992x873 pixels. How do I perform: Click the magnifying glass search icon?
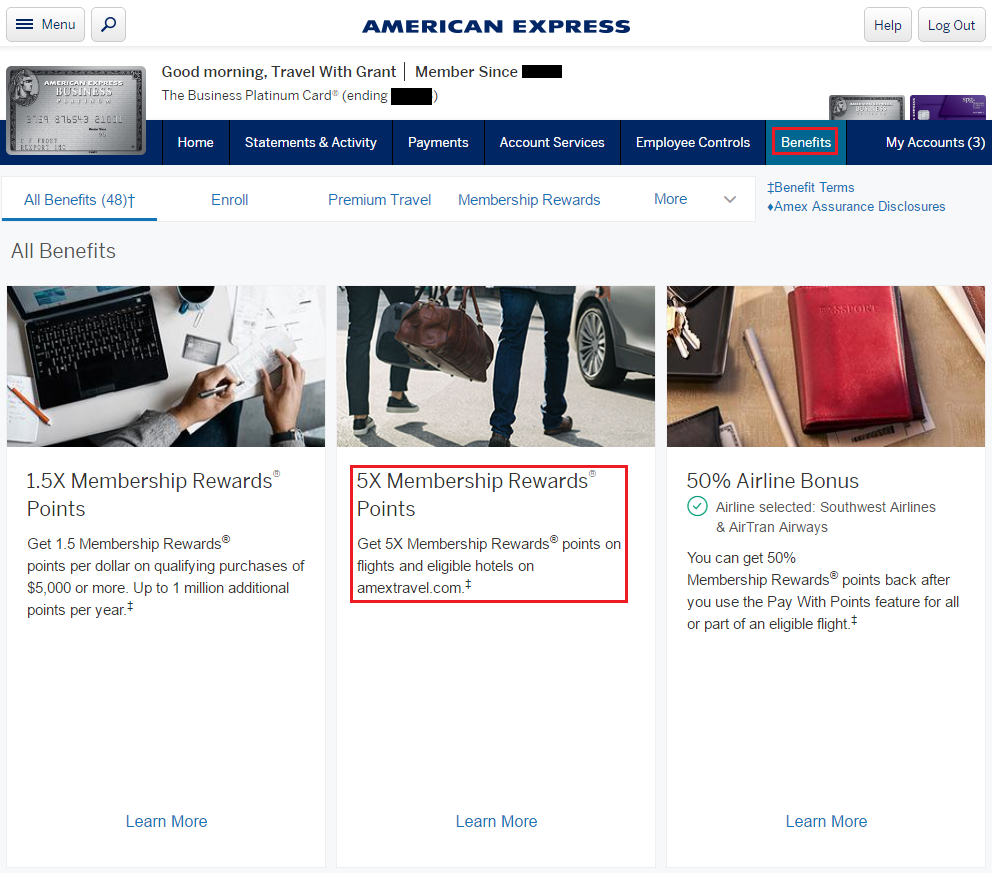pos(108,25)
